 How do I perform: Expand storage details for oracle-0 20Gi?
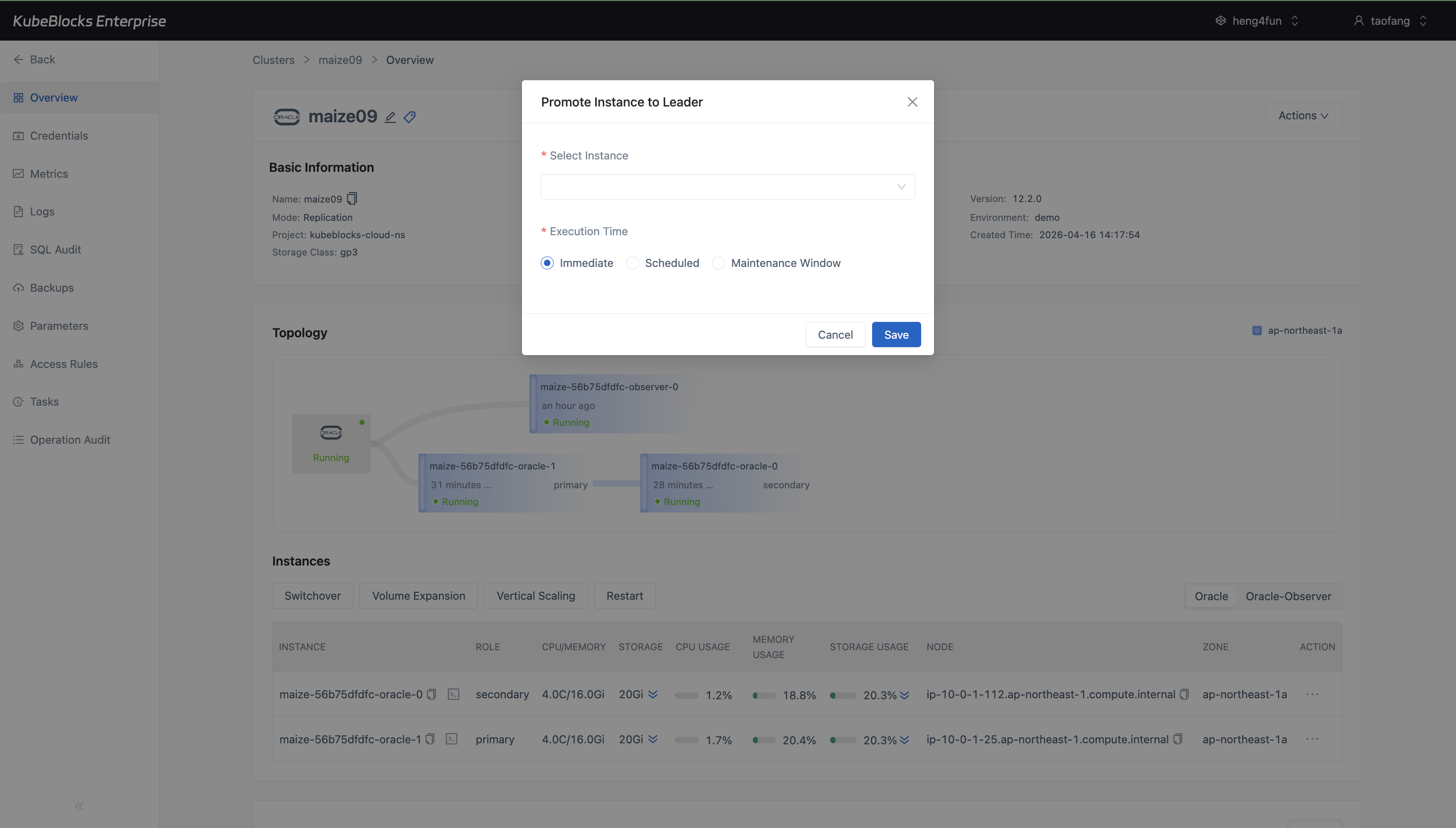653,694
